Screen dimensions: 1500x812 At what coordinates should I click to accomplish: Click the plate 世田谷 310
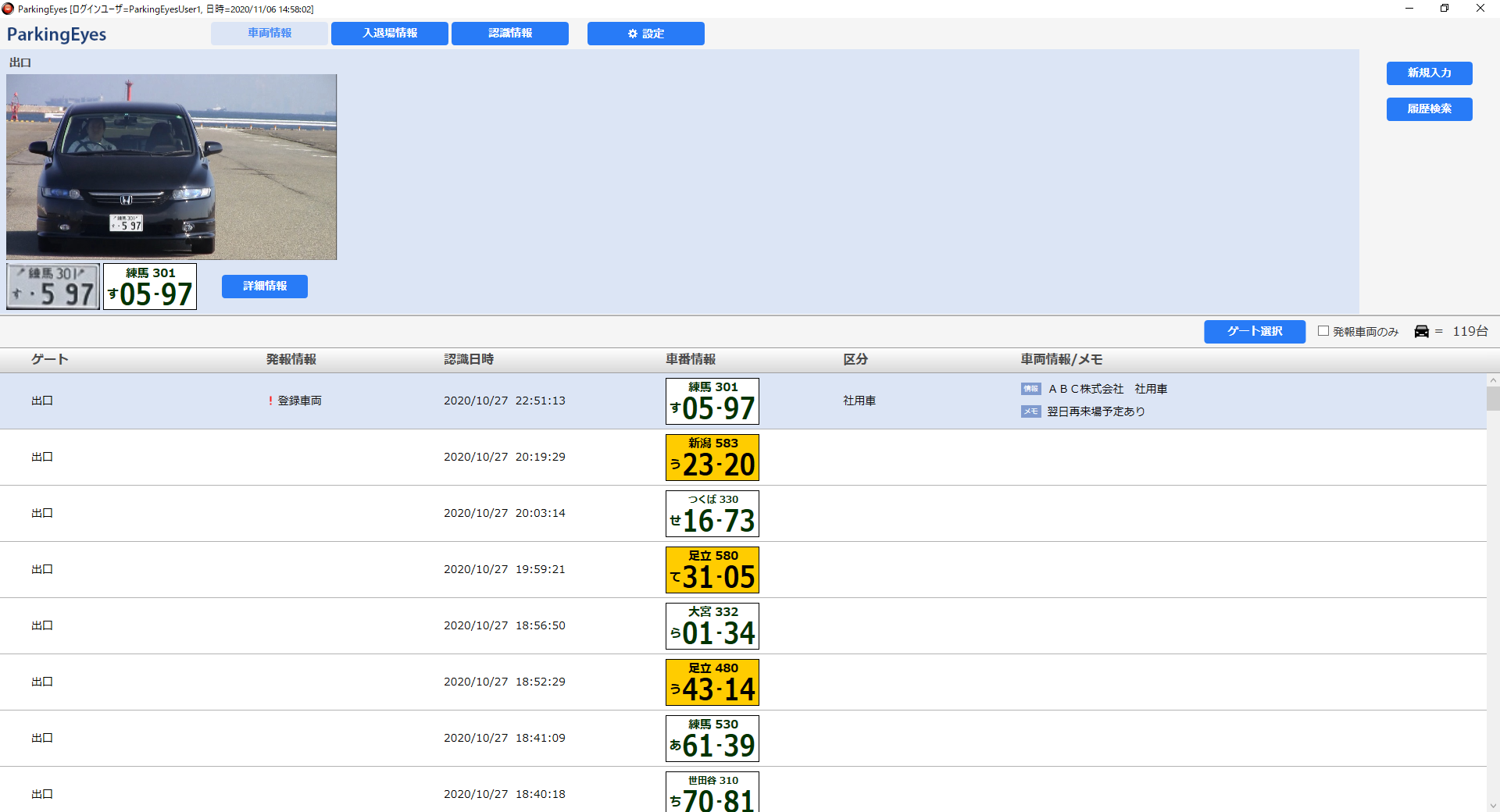tap(712, 792)
